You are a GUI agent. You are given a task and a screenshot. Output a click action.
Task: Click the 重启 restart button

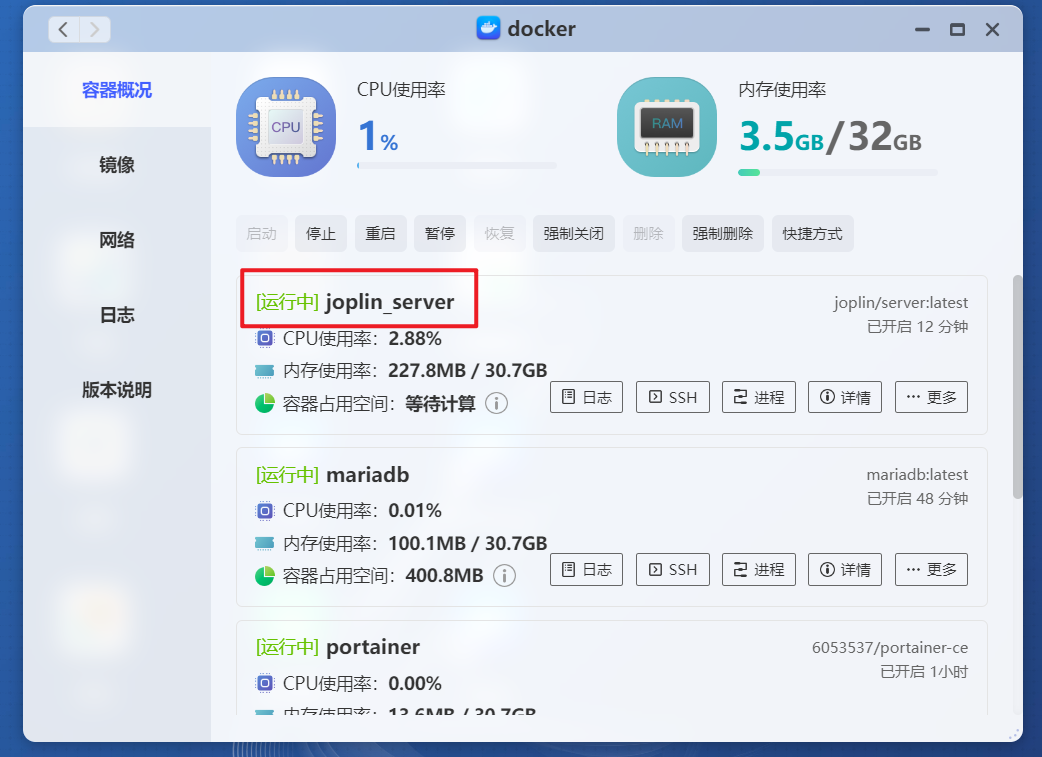click(x=381, y=233)
